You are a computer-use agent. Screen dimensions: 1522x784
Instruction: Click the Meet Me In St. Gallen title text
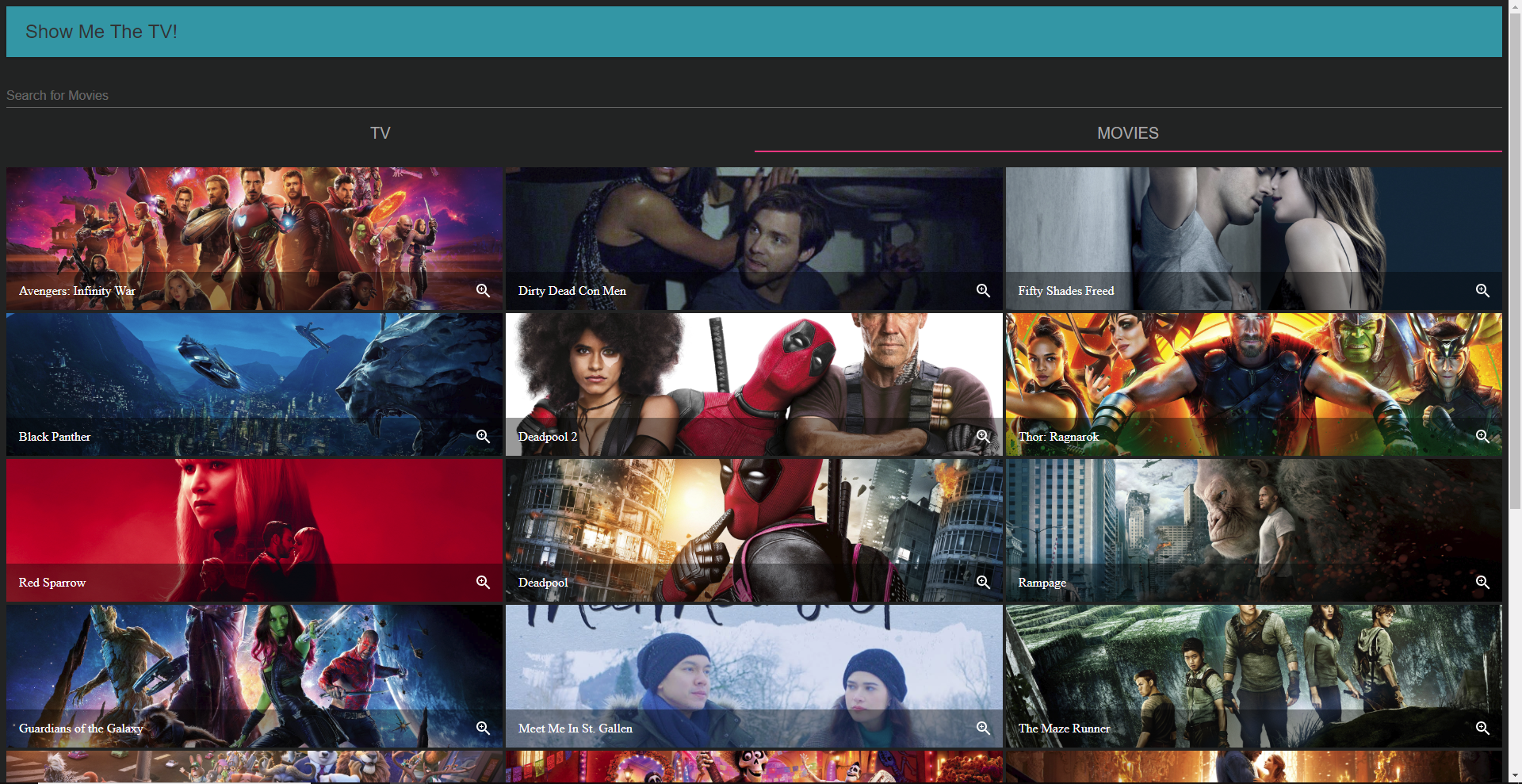coord(576,729)
